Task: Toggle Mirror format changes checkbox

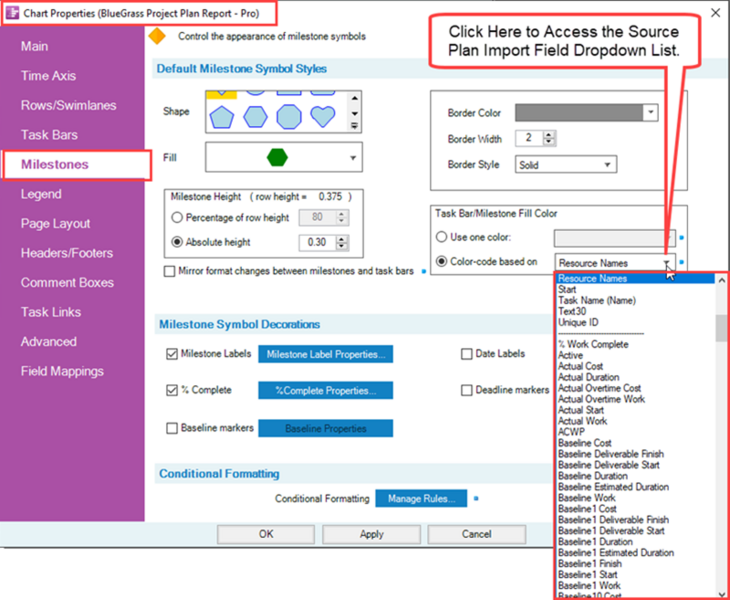Action: pyautogui.click(x=169, y=271)
